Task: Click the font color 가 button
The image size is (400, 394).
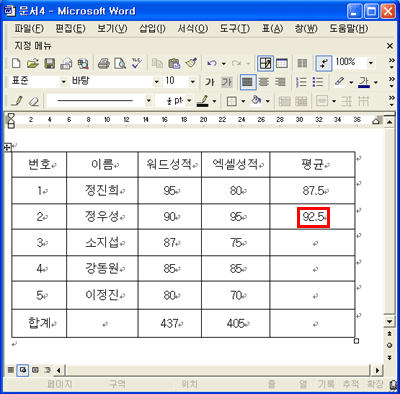Action: pyautogui.click(x=364, y=82)
